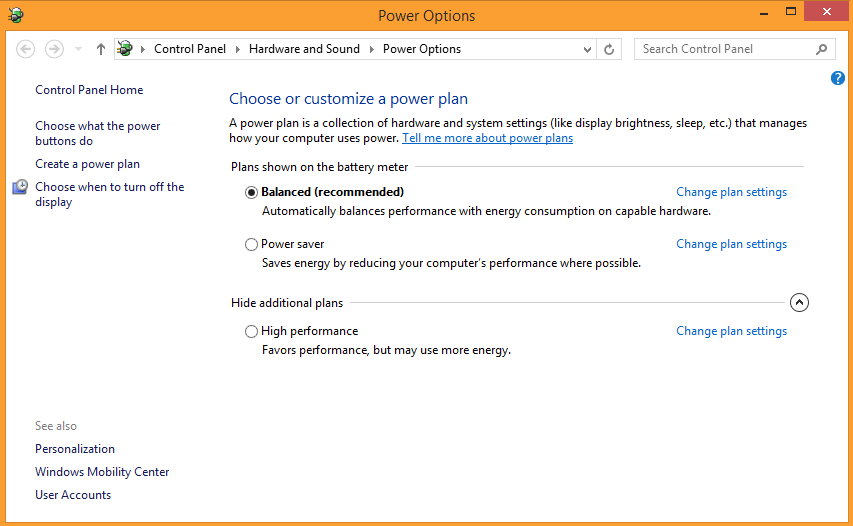
Task: Expand the chevron before Control Panel breadcrumb
Action: (143, 49)
